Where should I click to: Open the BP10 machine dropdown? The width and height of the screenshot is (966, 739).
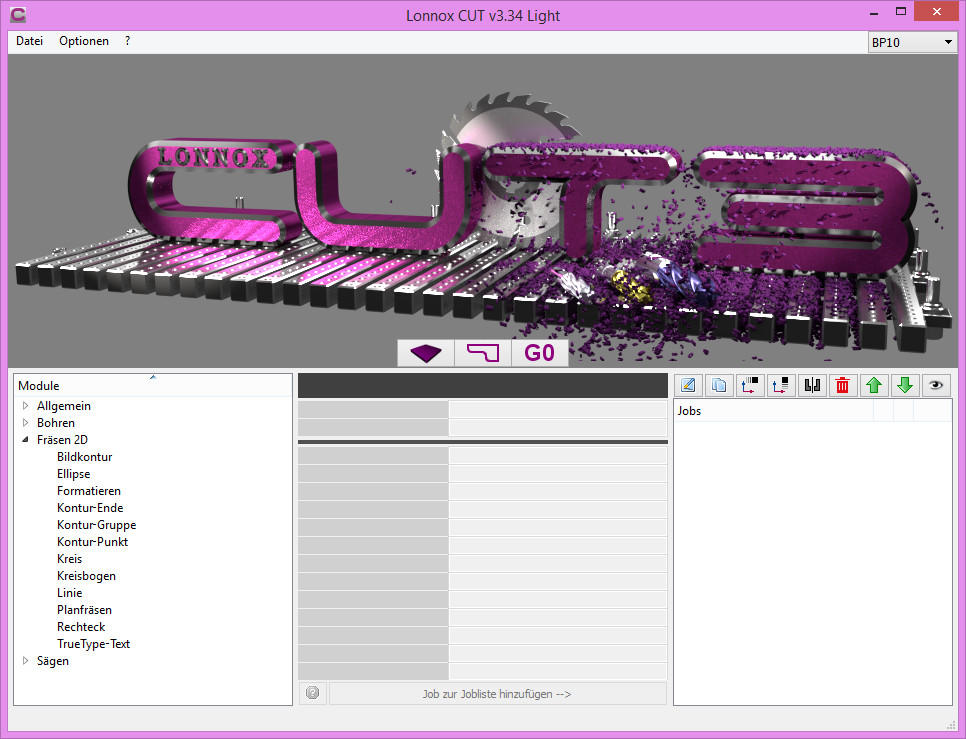(x=912, y=42)
